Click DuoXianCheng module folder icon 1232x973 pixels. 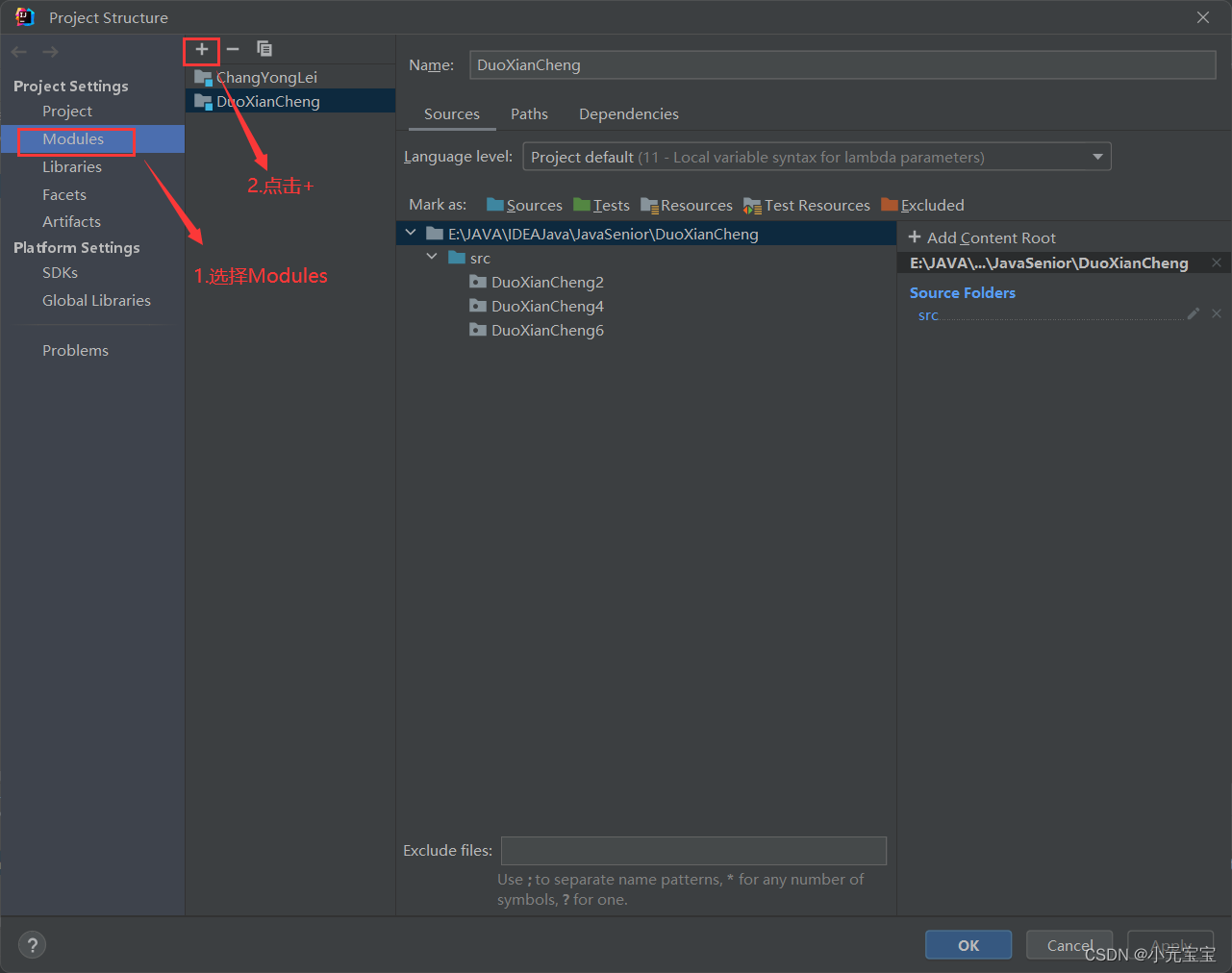tap(203, 101)
